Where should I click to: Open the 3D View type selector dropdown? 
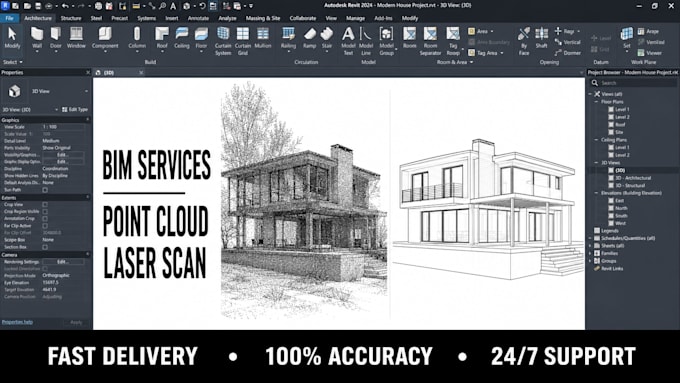[x=86, y=91]
